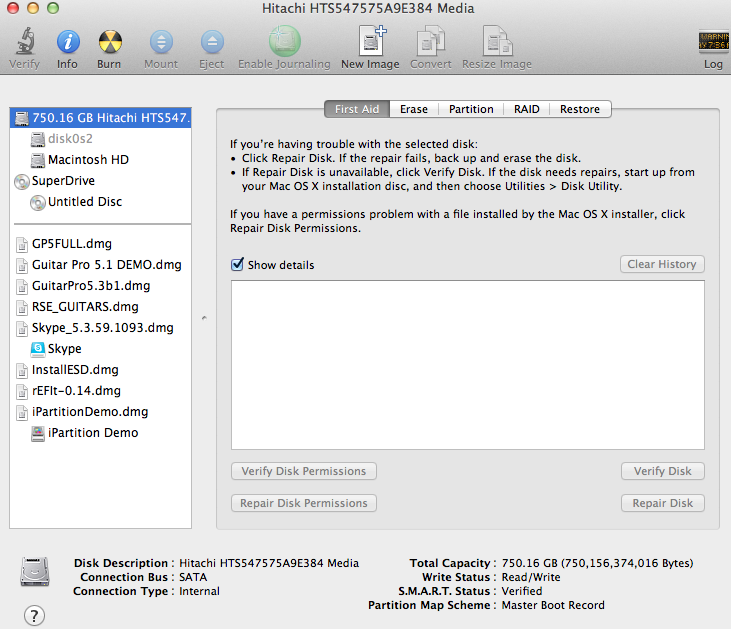Image resolution: width=731 pixels, height=629 pixels.
Task: Click the 'Read/Write' write status value
Action: (x=531, y=577)
